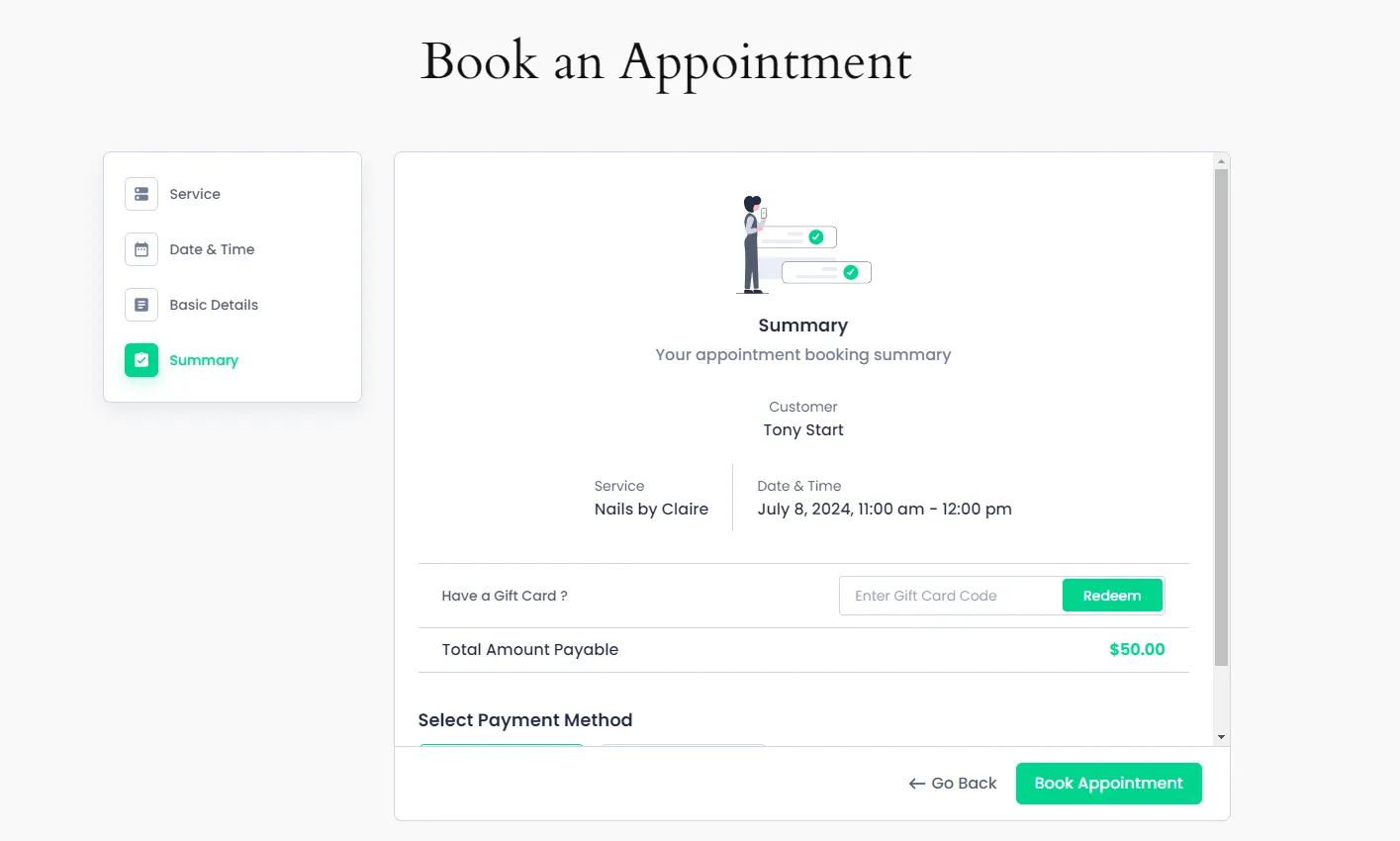Click the scrollbar up arrow

tap(1221, 161)
